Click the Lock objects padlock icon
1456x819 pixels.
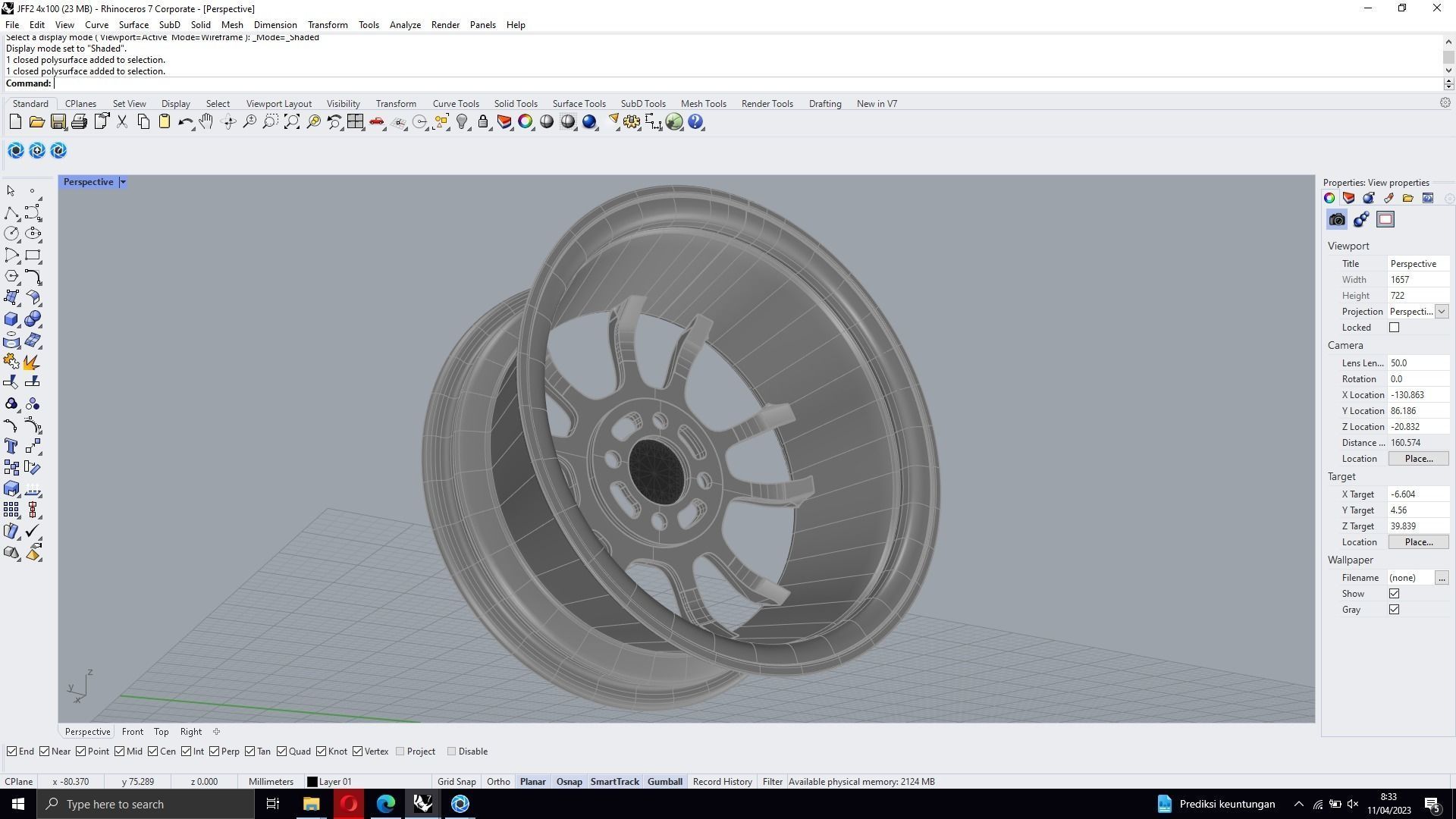click(x=483, y=122)
